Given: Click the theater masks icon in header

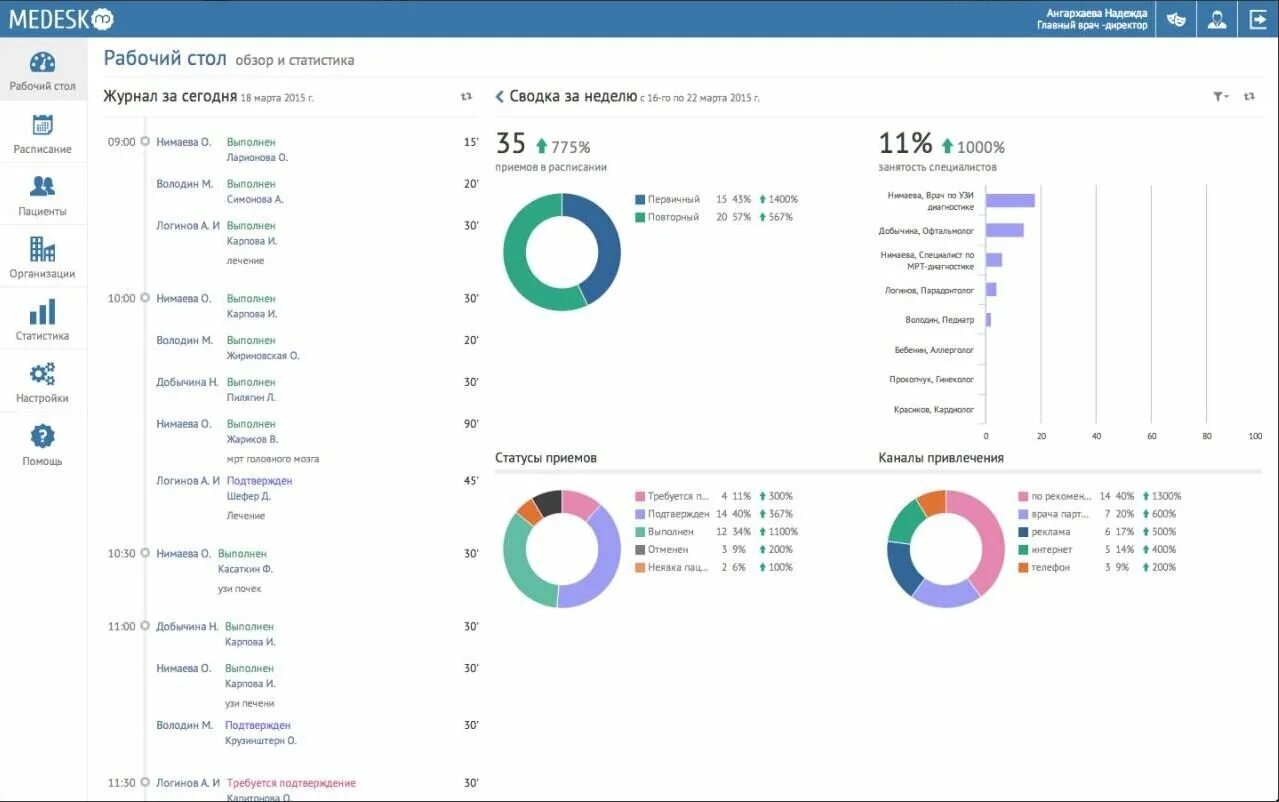Looking at the screenshot, I should tap(1176, 19).
